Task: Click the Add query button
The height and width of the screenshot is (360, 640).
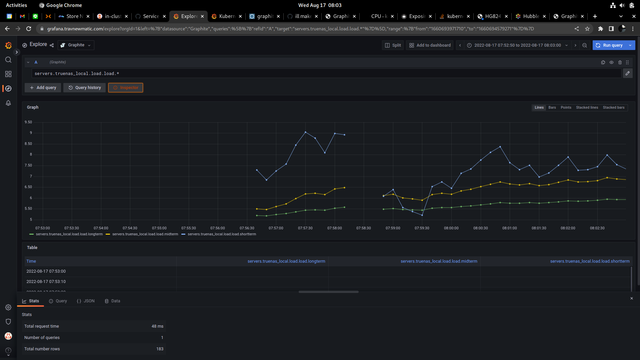Action: (x=43, y=88)
